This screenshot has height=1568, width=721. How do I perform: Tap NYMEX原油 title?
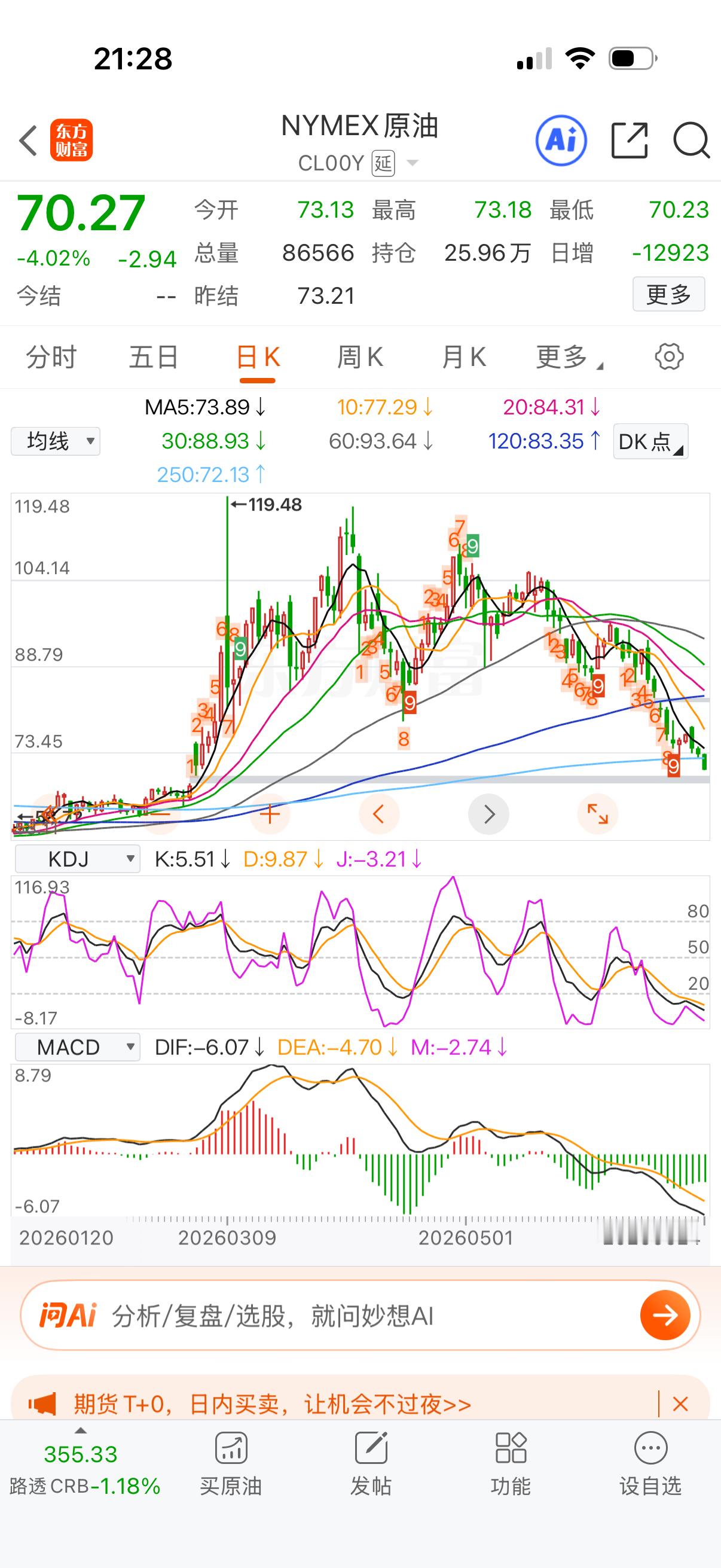pos(359,126)
